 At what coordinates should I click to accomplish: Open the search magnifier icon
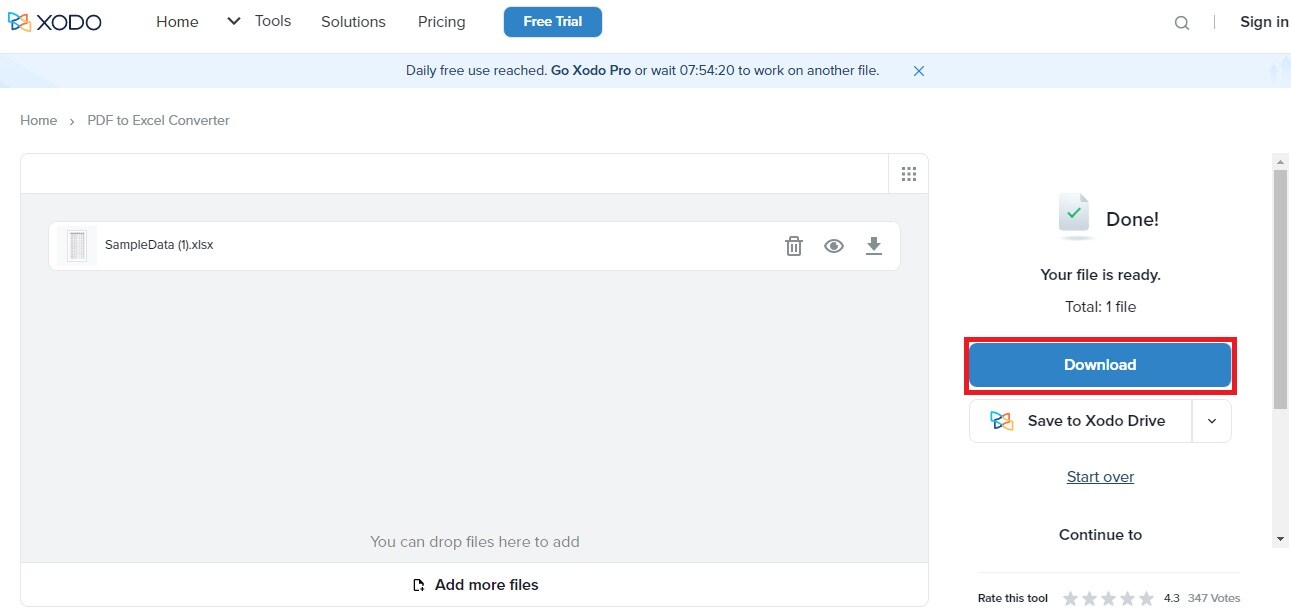point(1182,23)
